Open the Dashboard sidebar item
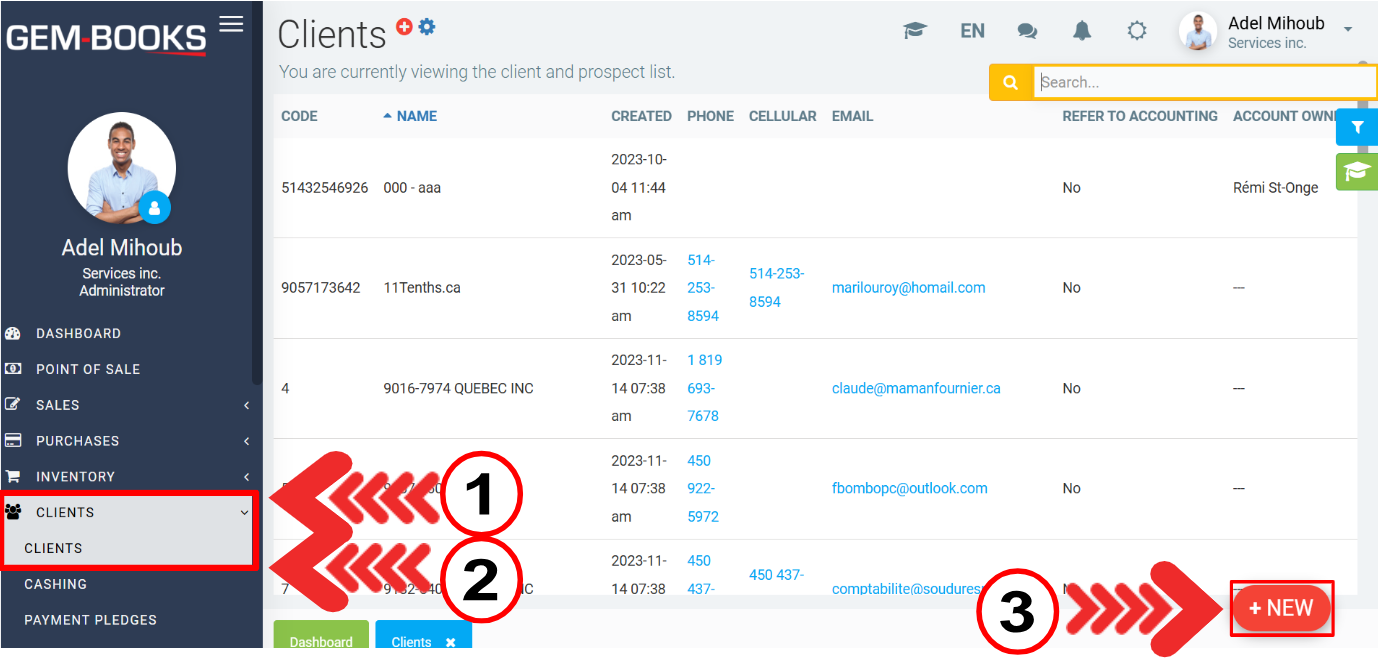 (x=78, y=333)
